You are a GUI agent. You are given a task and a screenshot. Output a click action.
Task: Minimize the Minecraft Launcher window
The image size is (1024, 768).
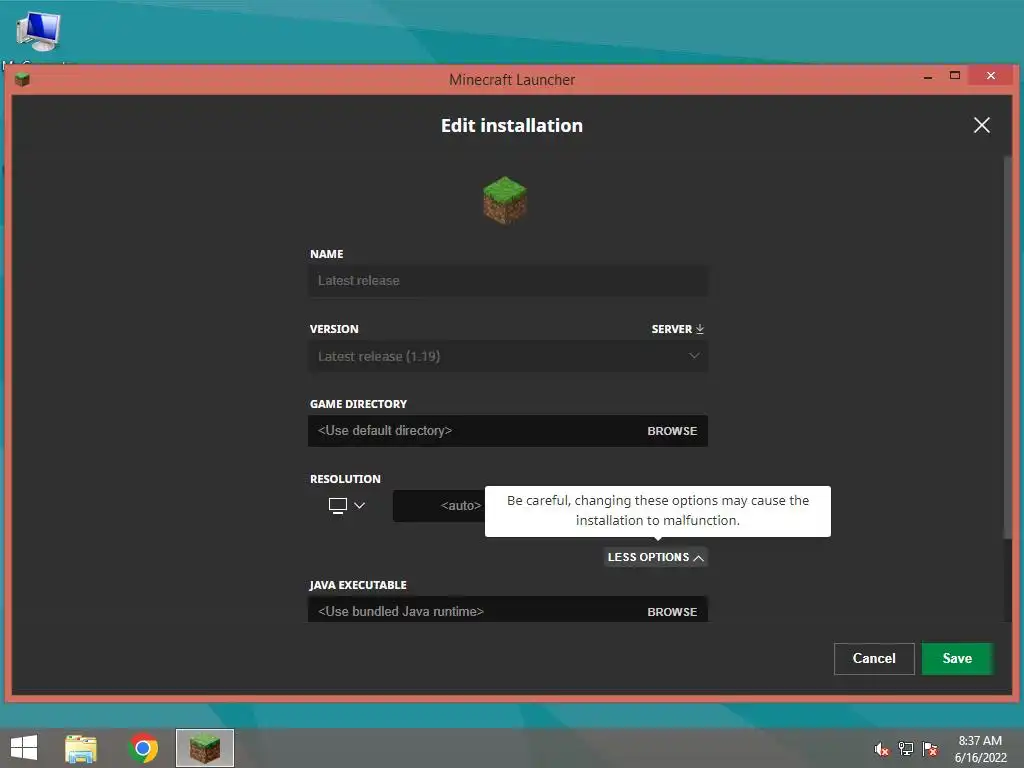(927, 77)
